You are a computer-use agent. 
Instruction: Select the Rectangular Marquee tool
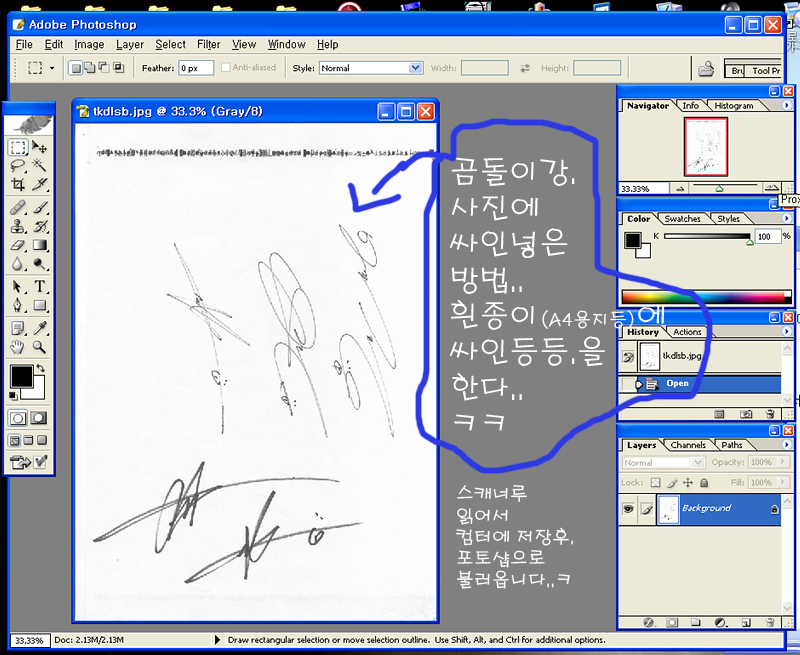(18, 147)
